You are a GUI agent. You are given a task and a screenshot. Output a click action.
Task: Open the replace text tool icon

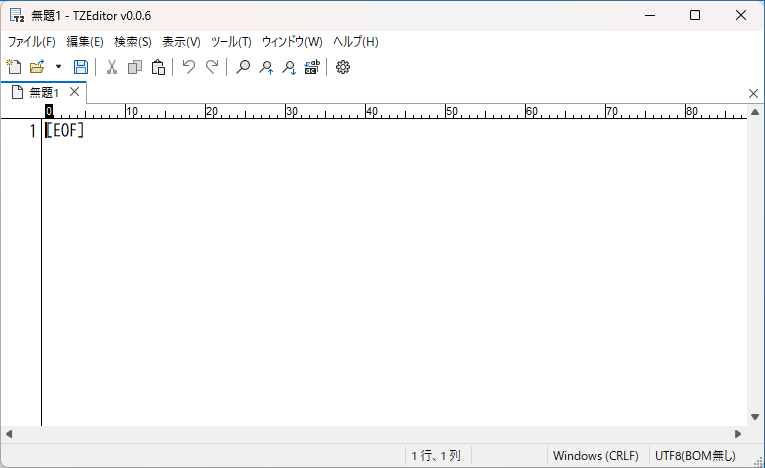[x=312, y=67]
